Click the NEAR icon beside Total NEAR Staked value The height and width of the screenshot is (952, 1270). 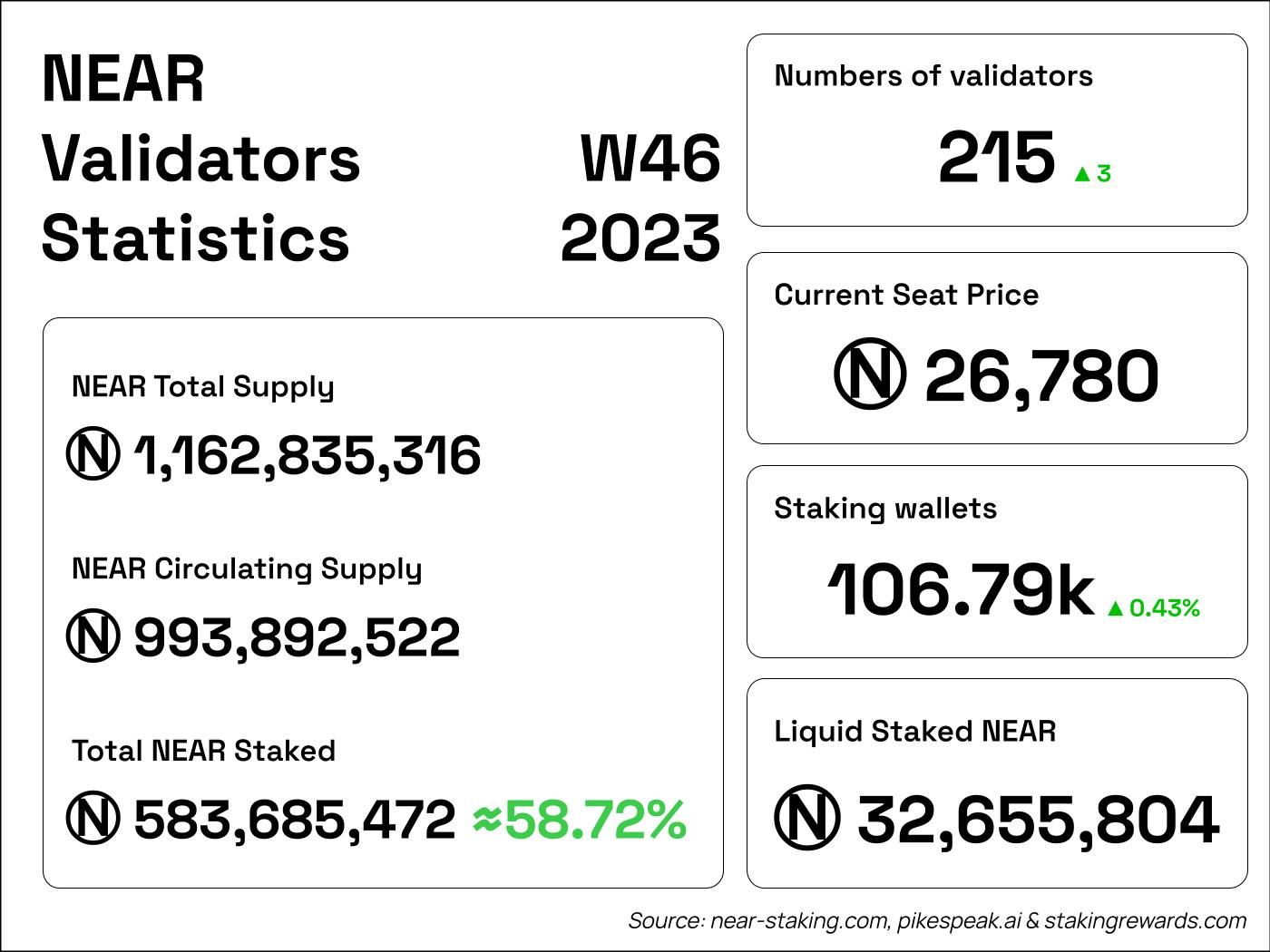click(x=93, y=819)
